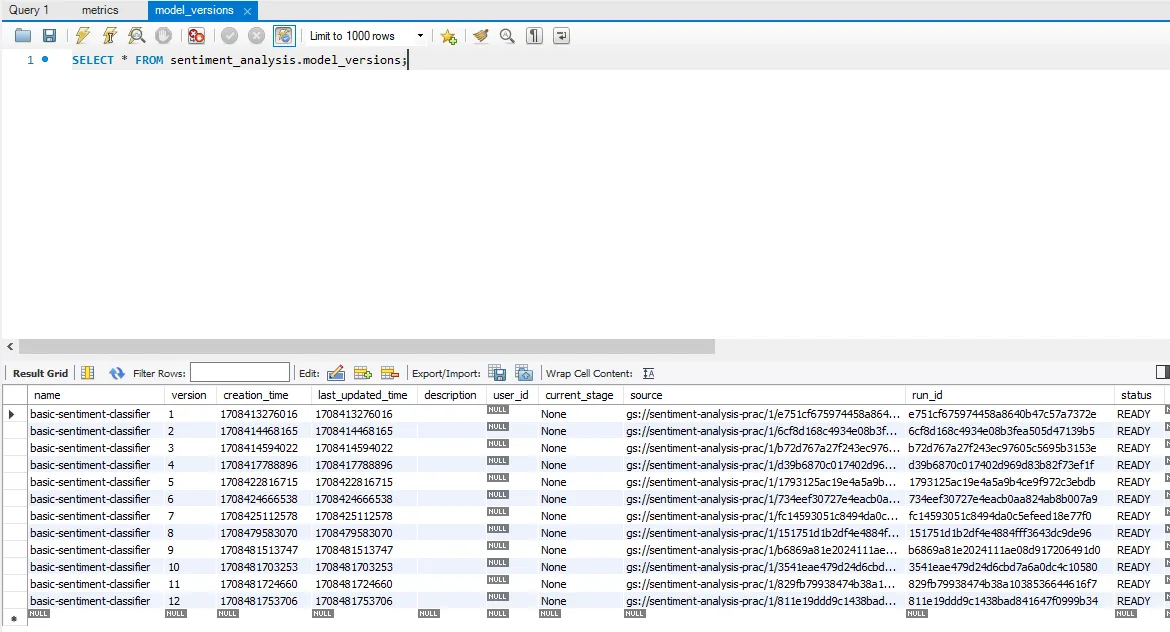Toggle stop-on-error execution icon
The width and height of the screenshot is (1170, 632).
[197, 36]
